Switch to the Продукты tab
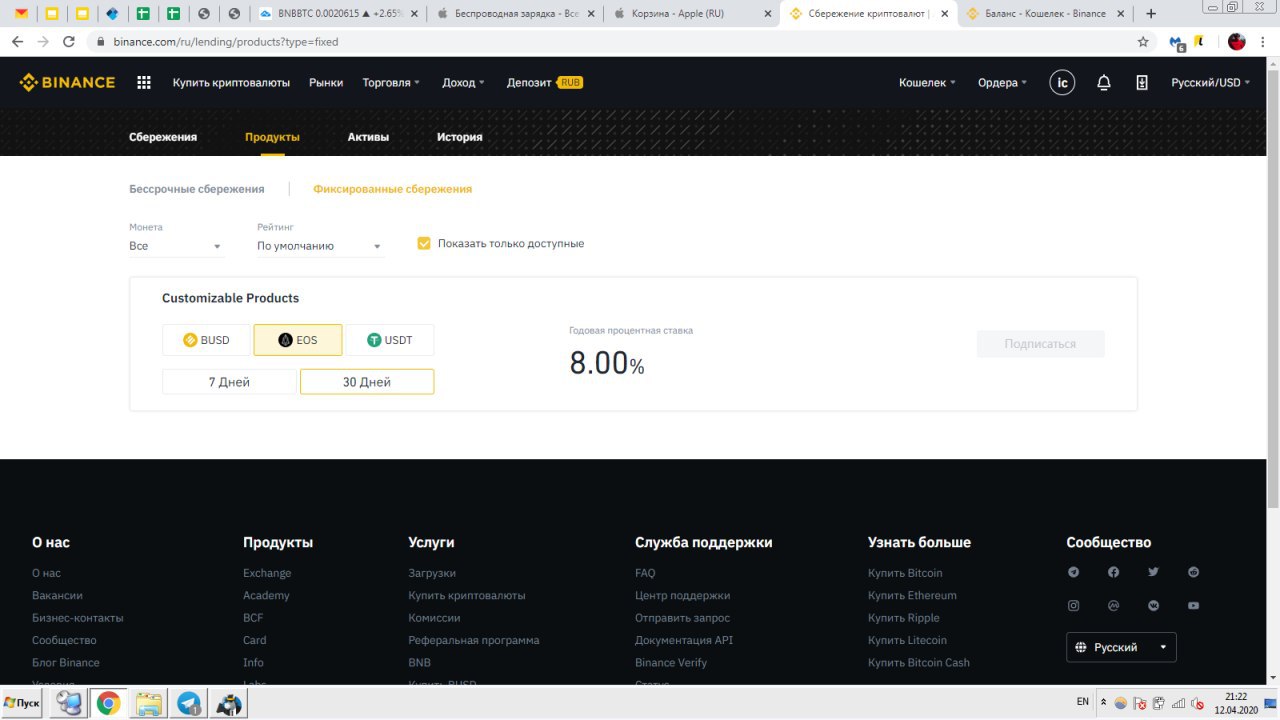The width and height of the screenshot is (1280, 720). click(272, 137)
